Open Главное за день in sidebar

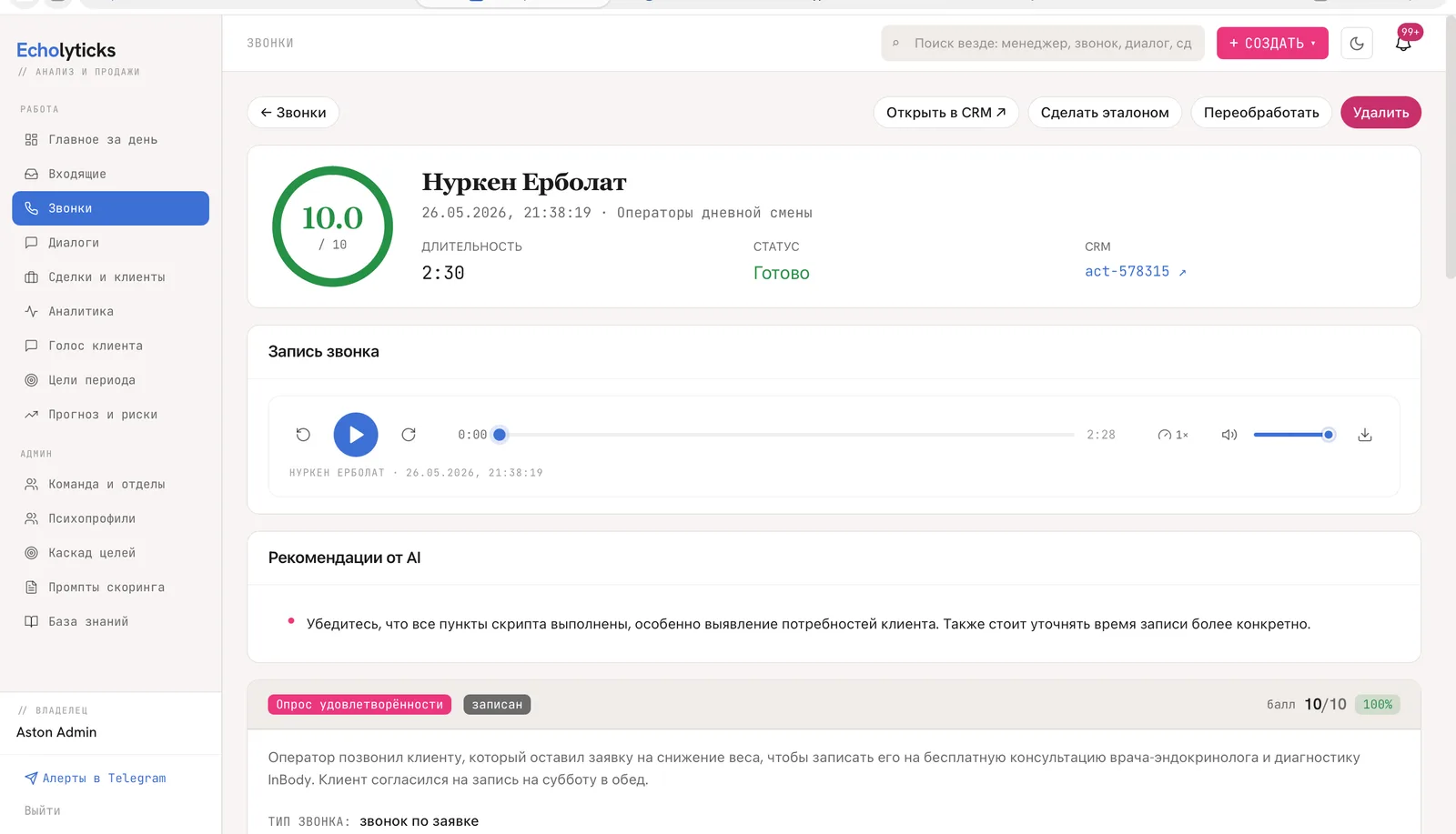pyautogui.click(x=110, y=139)
